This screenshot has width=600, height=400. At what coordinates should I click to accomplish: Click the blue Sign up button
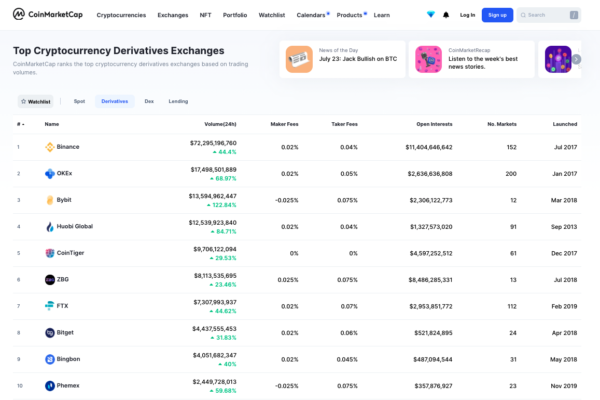click(497, 15)
